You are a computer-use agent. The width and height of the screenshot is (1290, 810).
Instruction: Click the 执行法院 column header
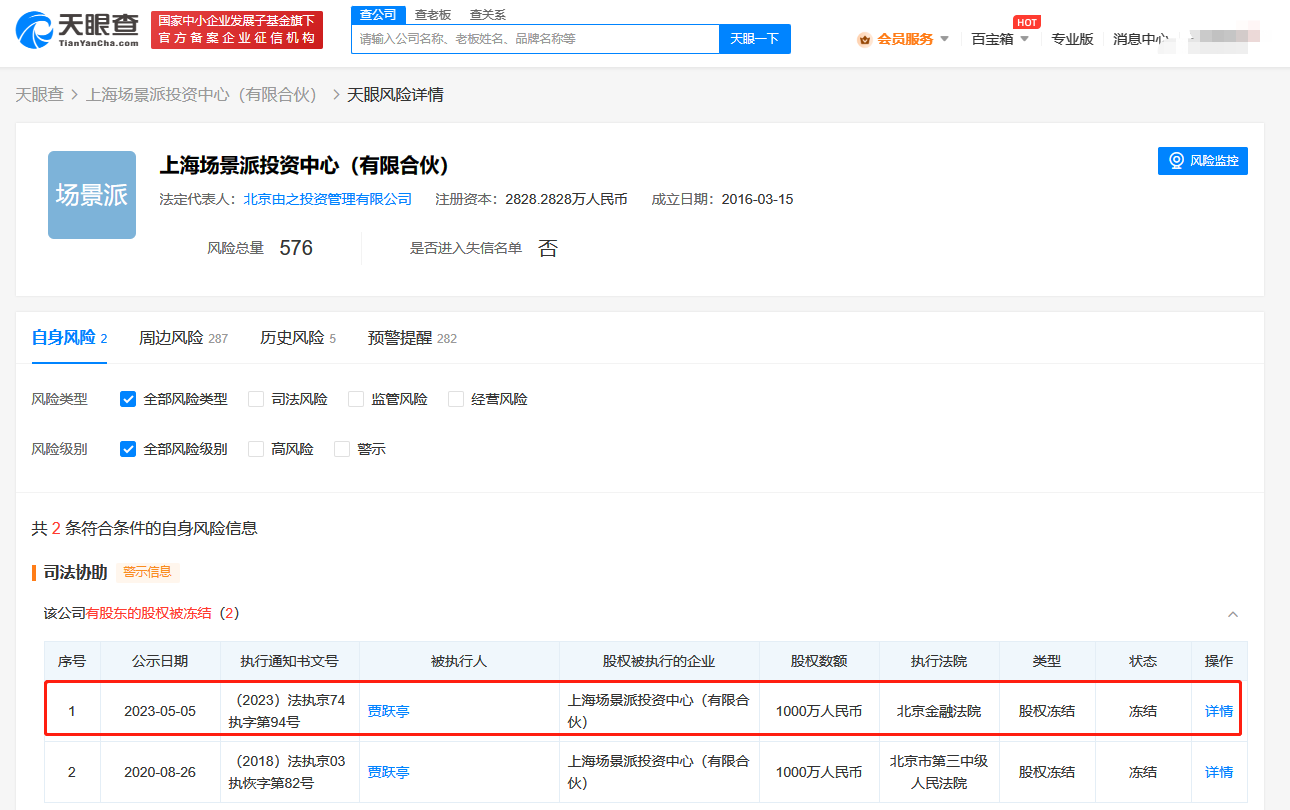[939, 661]
